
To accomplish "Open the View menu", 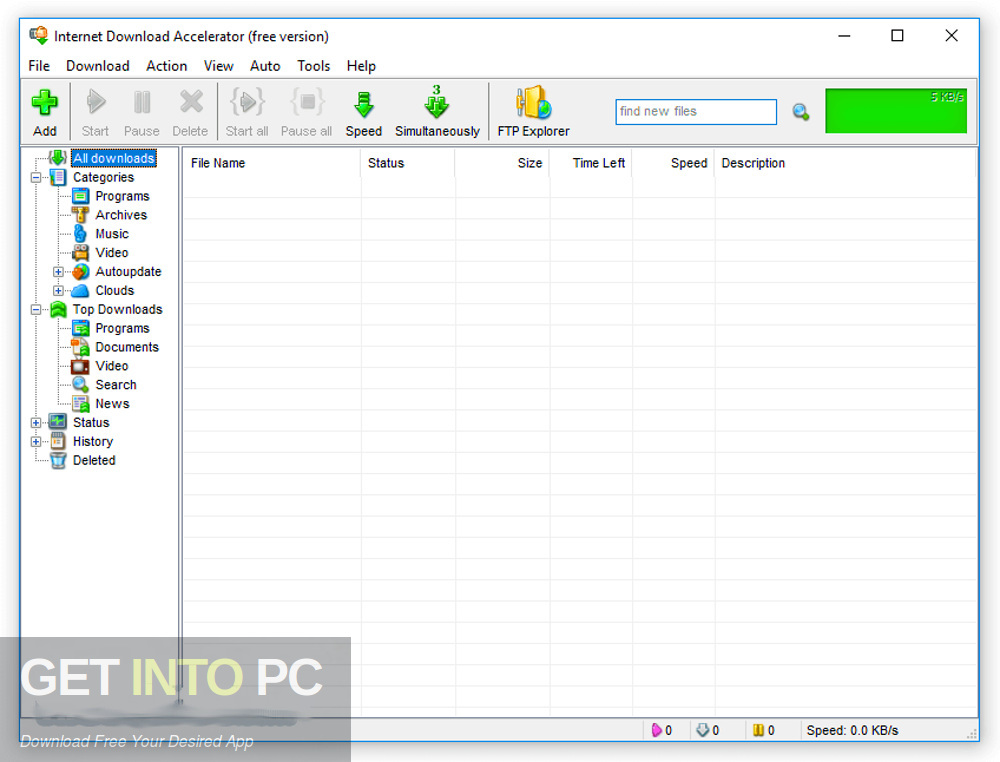I will [219, 66].
